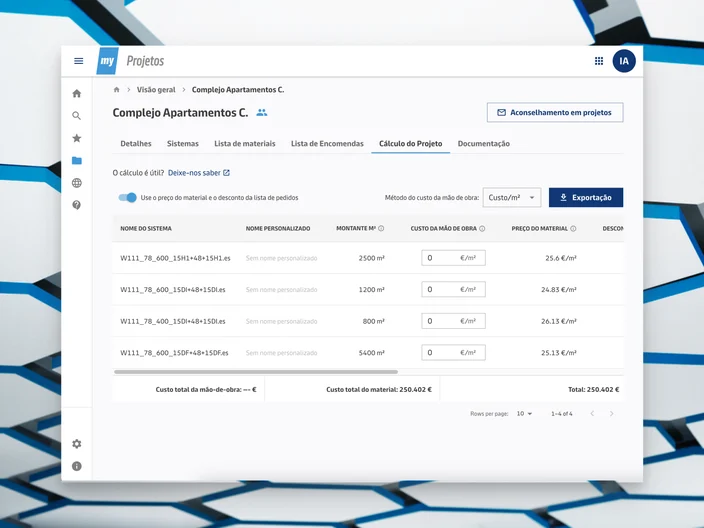This screenshot has height=528, width=704.
Task: Open the Custo/m² labor cost method dropdown
Action: (512, 198)
